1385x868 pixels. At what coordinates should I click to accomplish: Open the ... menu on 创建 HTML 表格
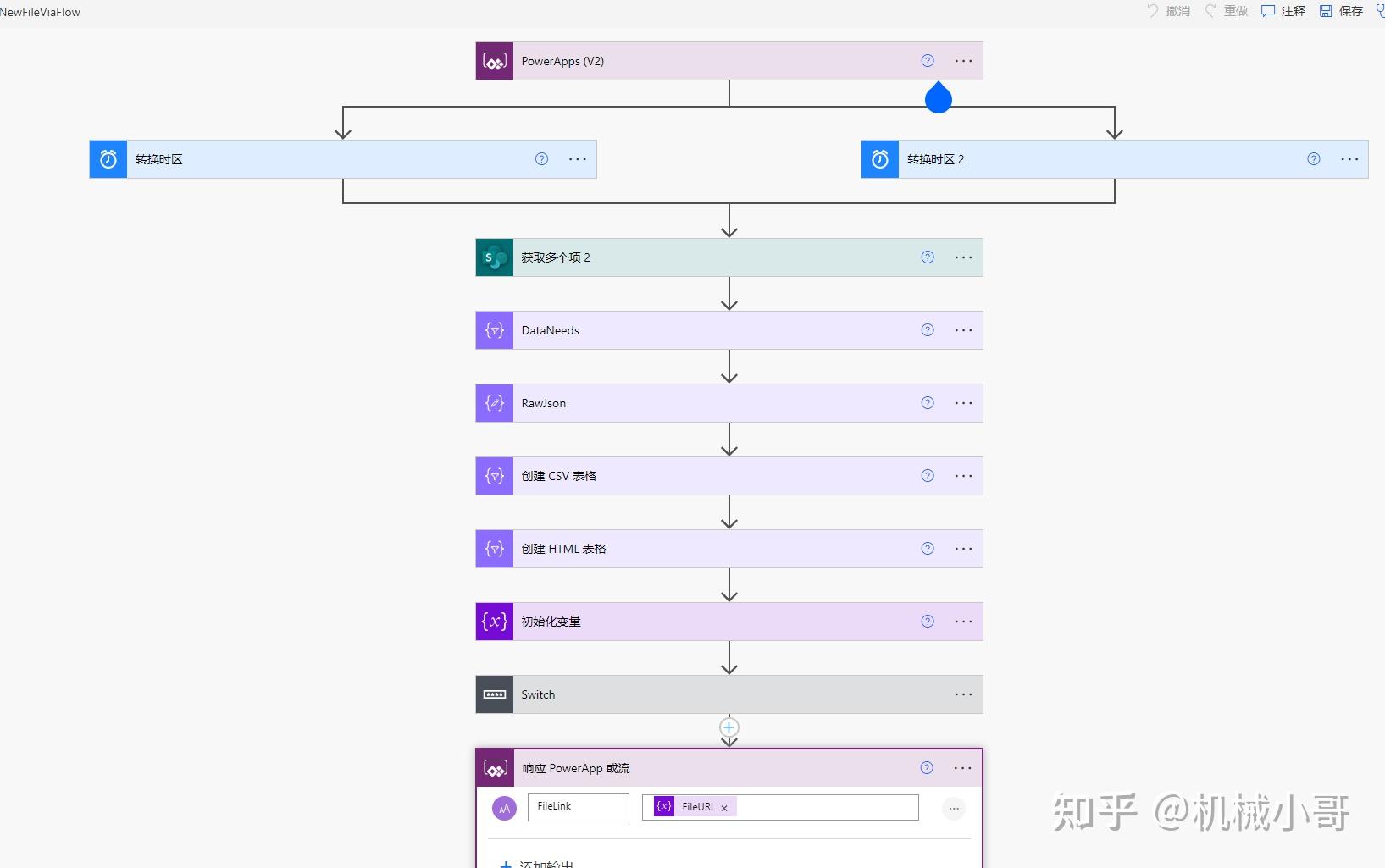(963, 548)
